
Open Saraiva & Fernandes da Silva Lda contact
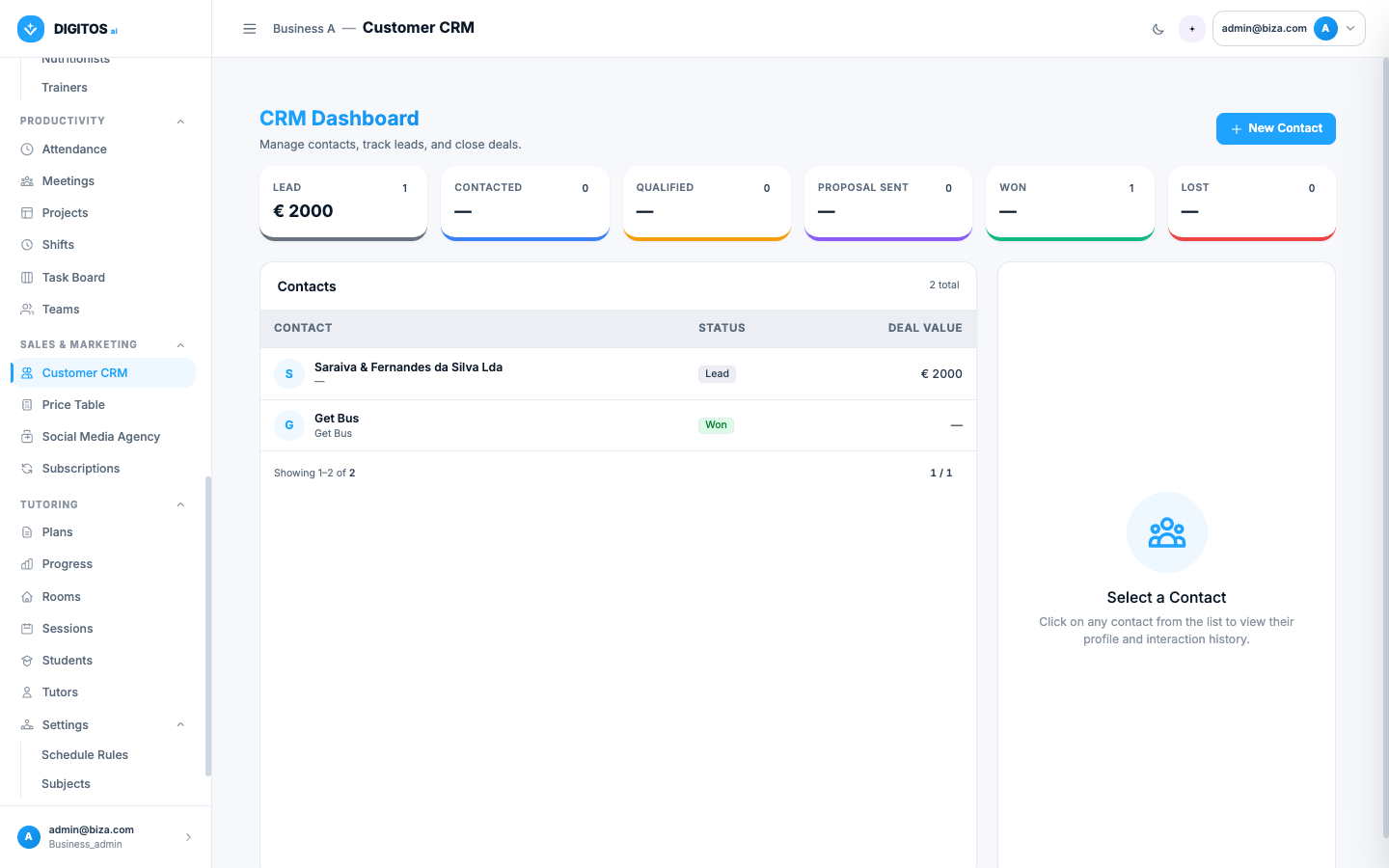tap(618, 374)
